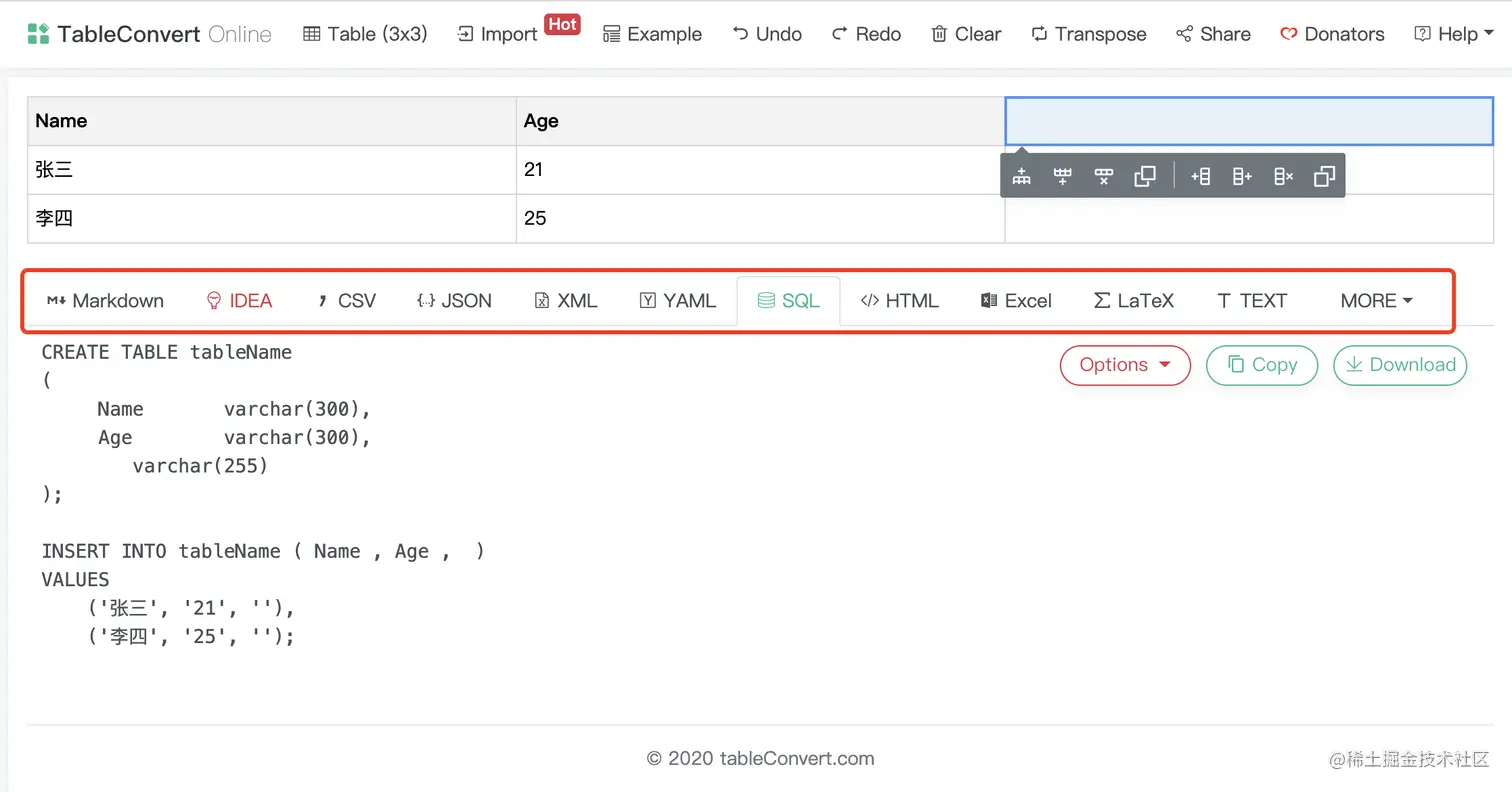1512x792 pixels.
Task: Open the Options dropdown
Action: tap(1124, 365)
